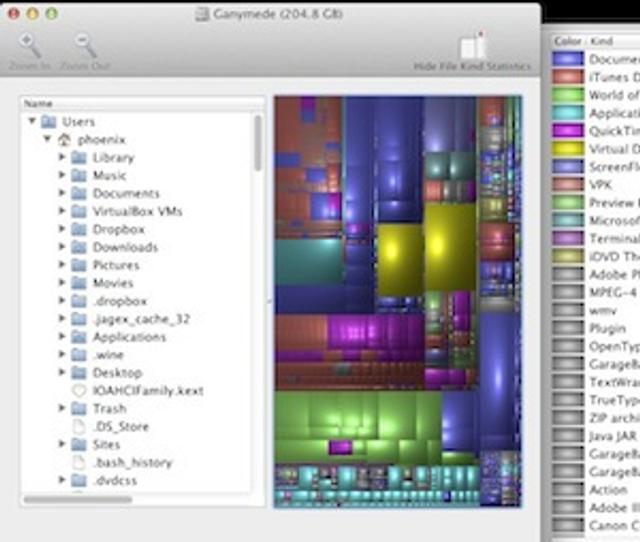
Task: Collapse the phoenix tree node
Action: pyautogui.click(x=48, y=139)
